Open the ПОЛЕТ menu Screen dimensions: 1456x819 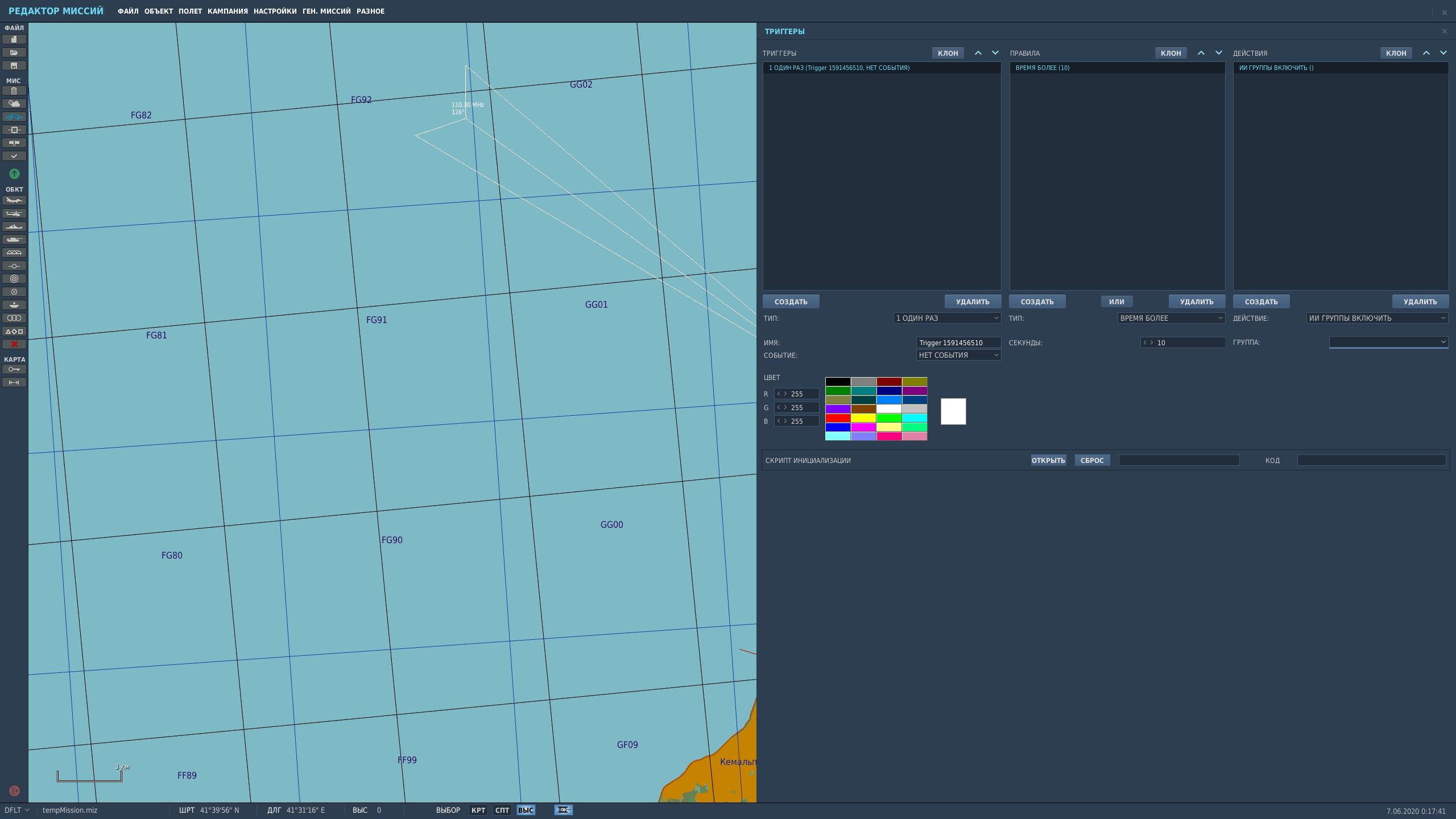click(x=190, y=11)
